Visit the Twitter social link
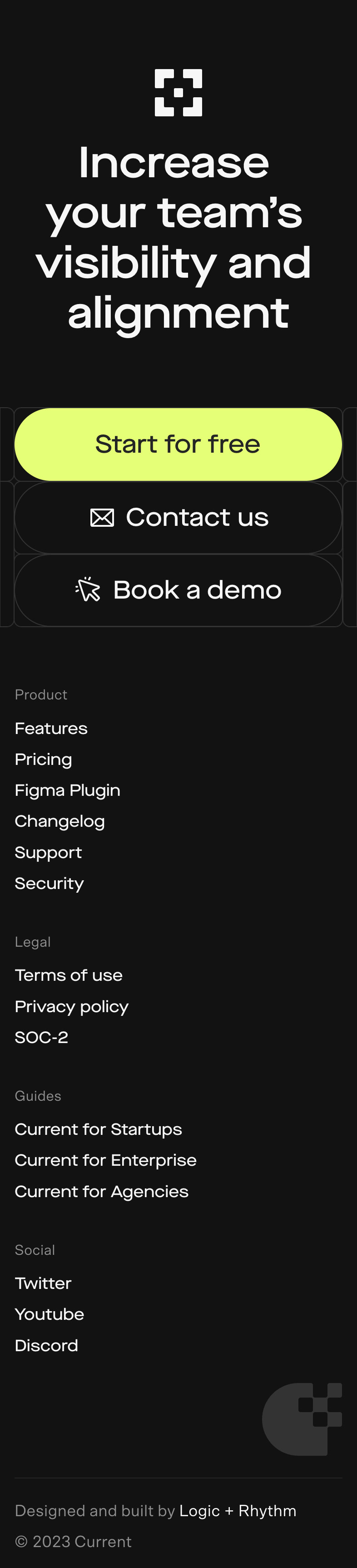The height and width of the screenshot is (1568, 357). [43, 1283]
